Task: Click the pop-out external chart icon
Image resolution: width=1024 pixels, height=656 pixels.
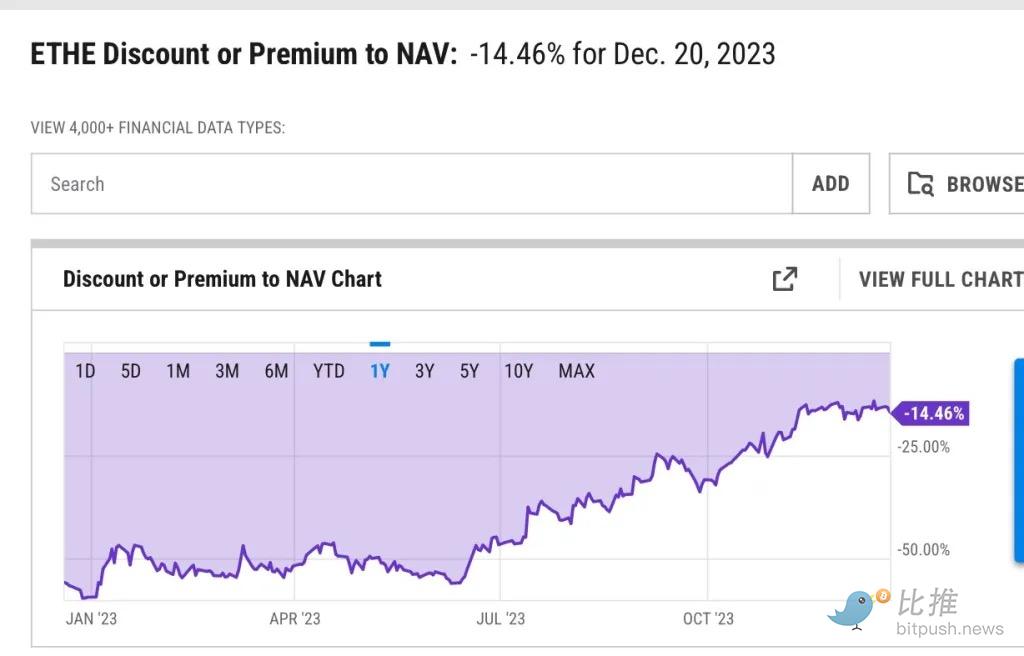Action: click(x=785, y=279)
